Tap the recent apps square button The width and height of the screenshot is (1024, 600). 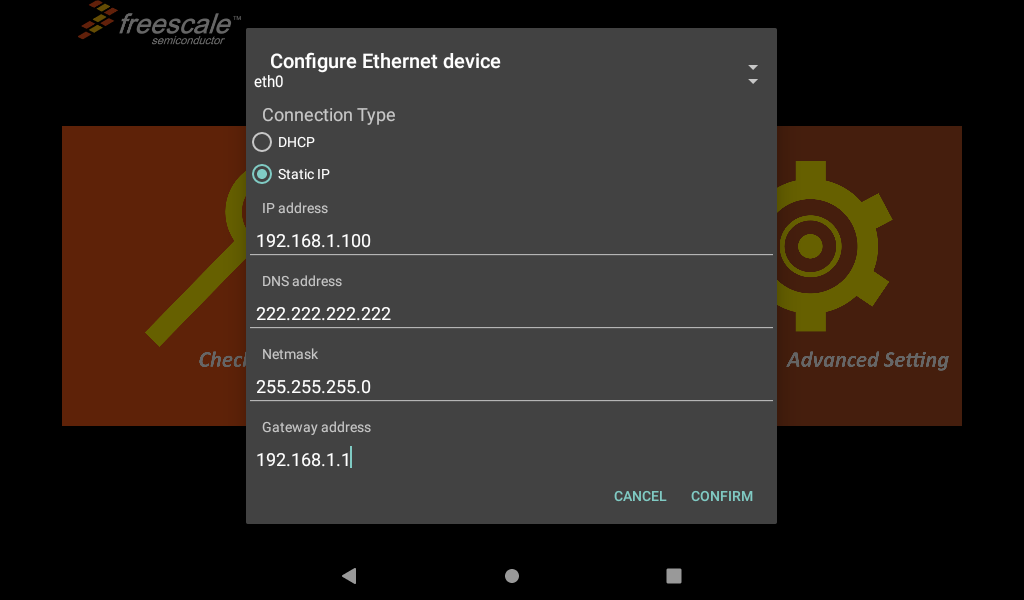coord(674,576)
